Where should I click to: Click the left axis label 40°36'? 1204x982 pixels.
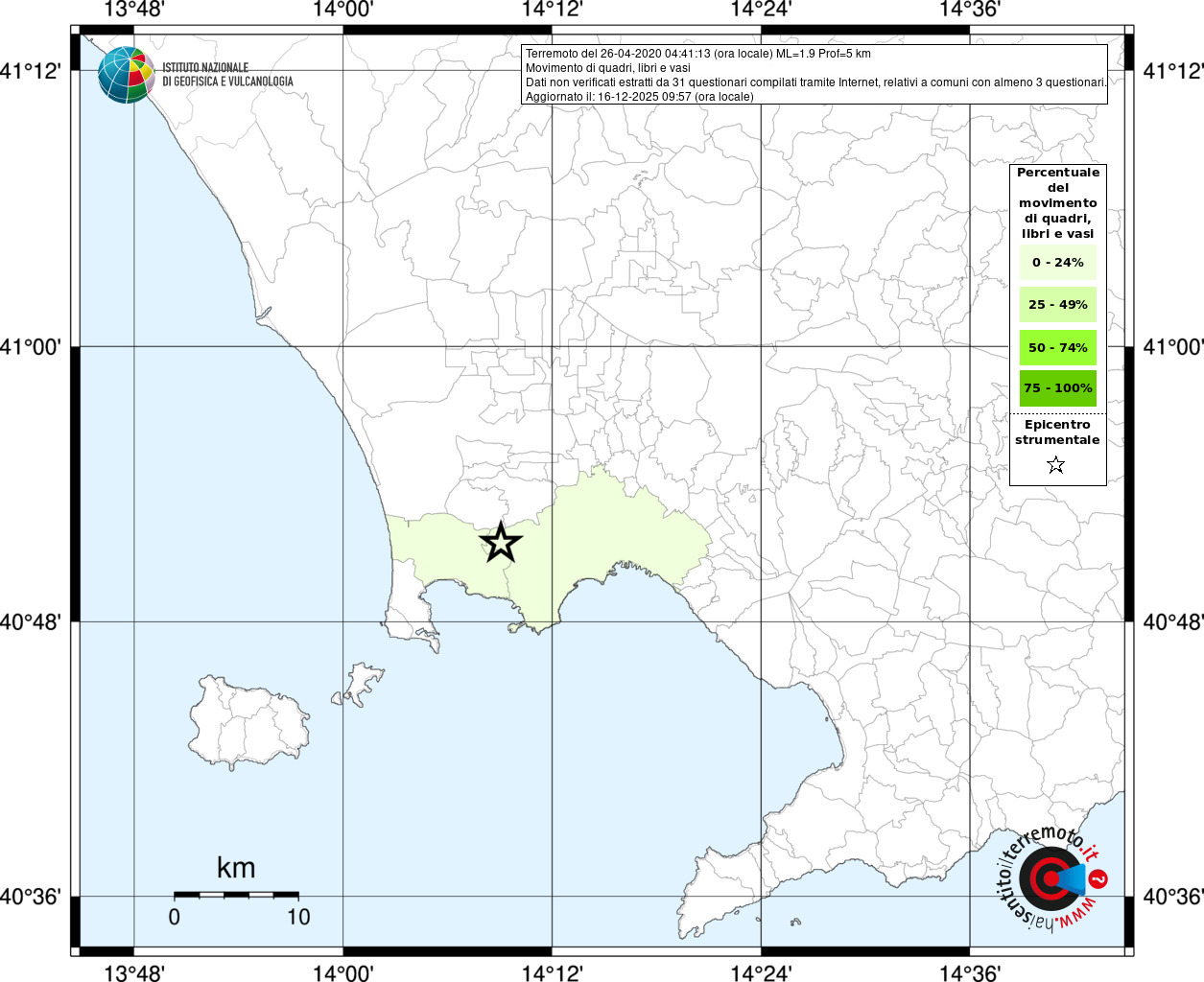31,897
